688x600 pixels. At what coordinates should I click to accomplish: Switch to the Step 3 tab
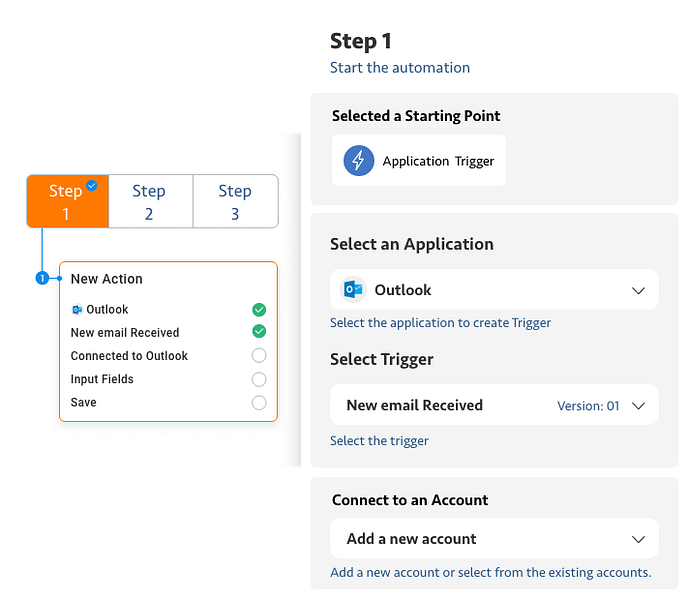(x=236, y=201)
